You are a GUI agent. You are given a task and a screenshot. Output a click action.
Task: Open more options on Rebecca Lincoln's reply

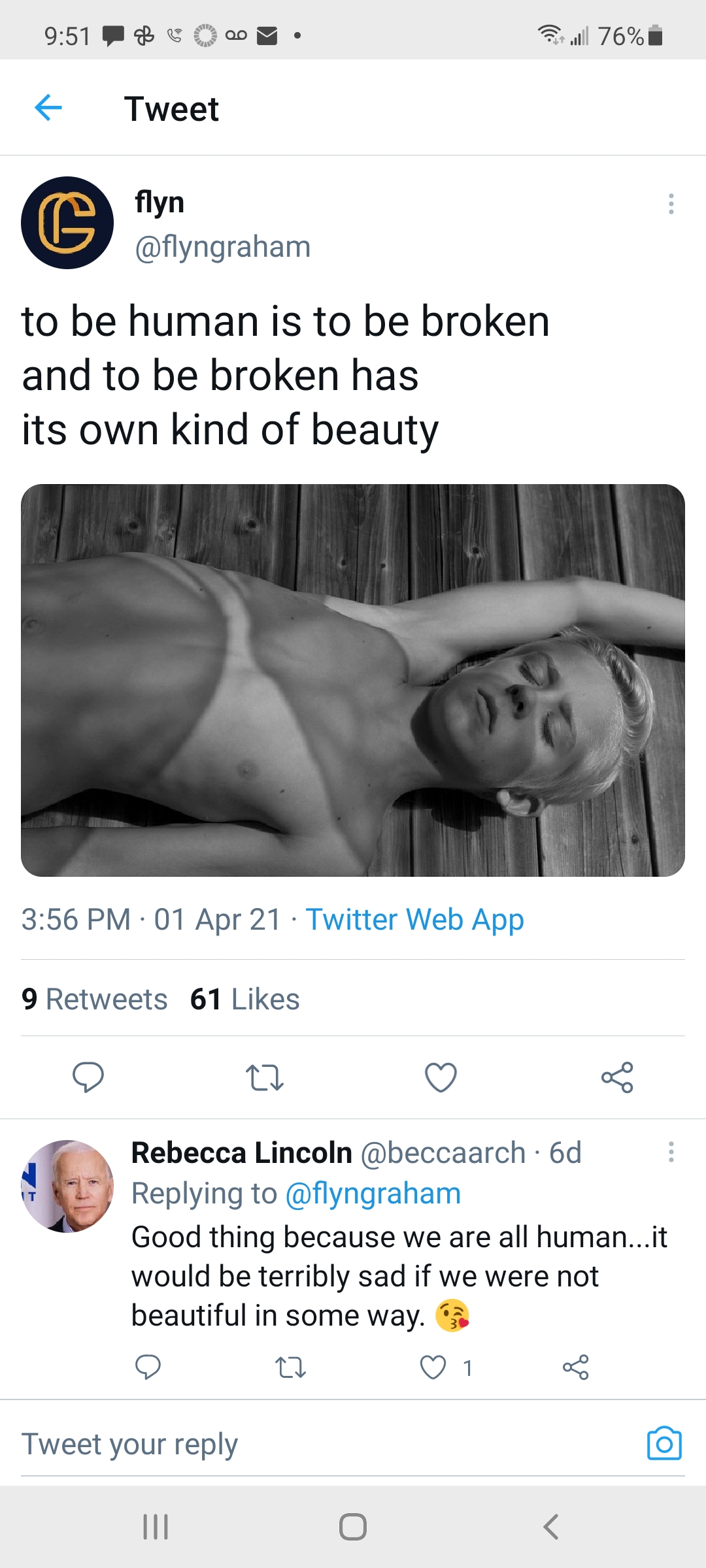pyautogui.click(x=671, y=1152)
